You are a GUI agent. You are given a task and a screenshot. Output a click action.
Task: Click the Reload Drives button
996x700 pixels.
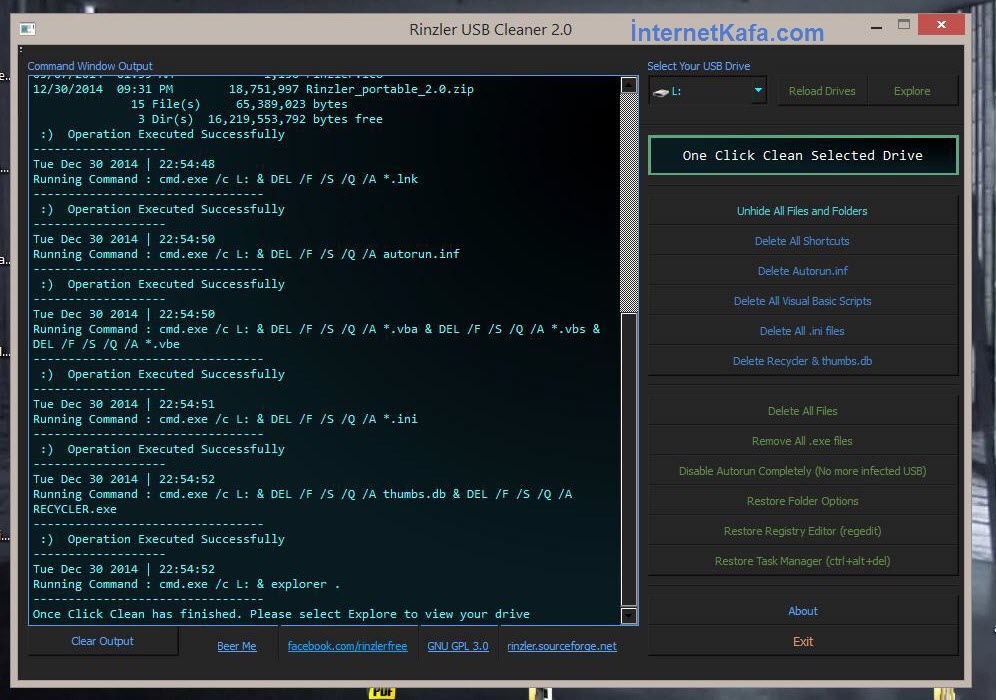point(822,91)
